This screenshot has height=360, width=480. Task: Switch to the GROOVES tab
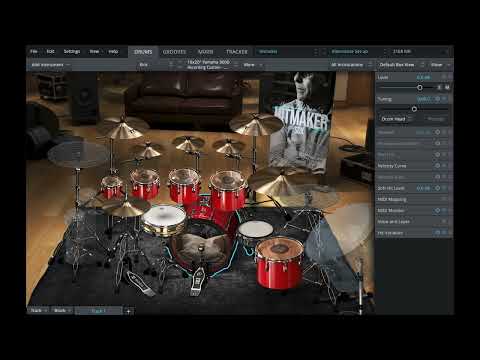tap(174, 52)
